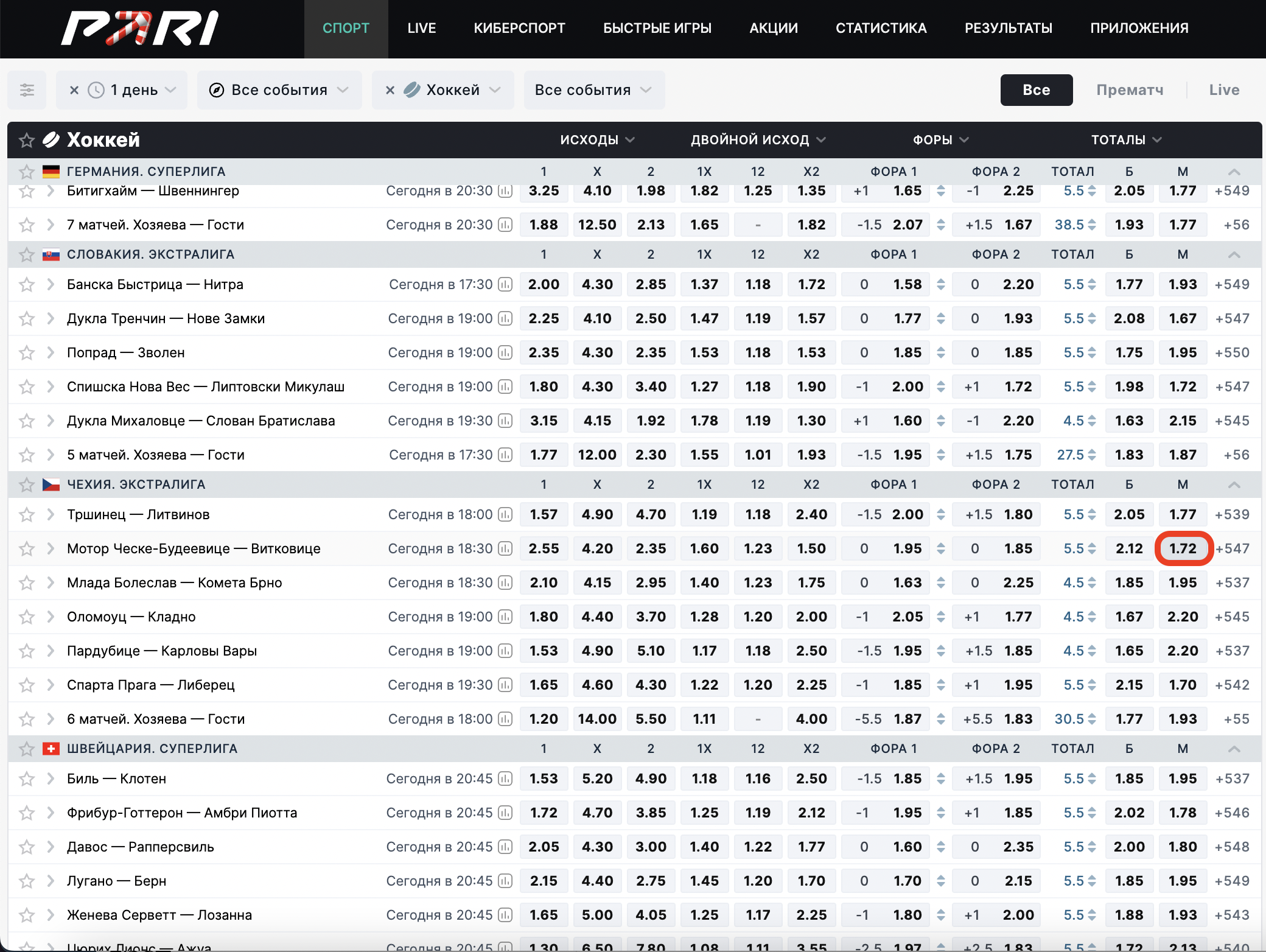Go to the LIVE tab
The image size is (1266, 952).
(422, 28)
